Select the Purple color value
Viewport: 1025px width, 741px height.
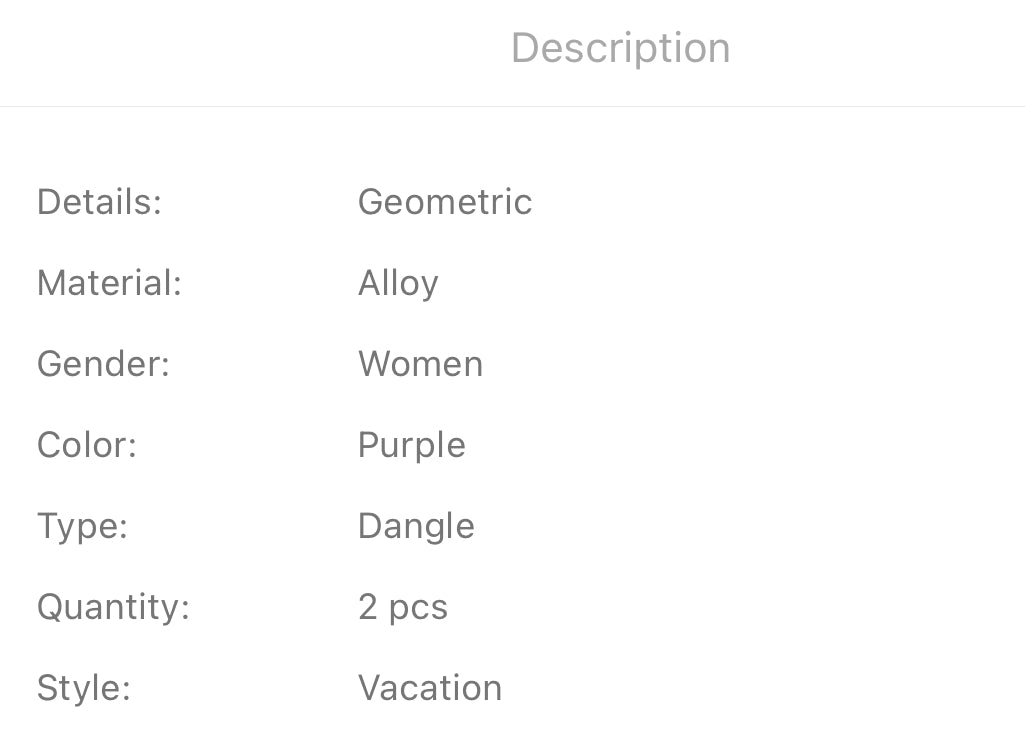pyautogui.click(x=412, y=446)
